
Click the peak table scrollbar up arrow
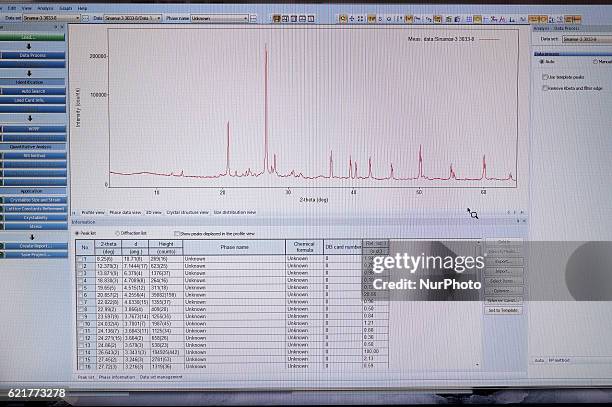pos(478,242)
